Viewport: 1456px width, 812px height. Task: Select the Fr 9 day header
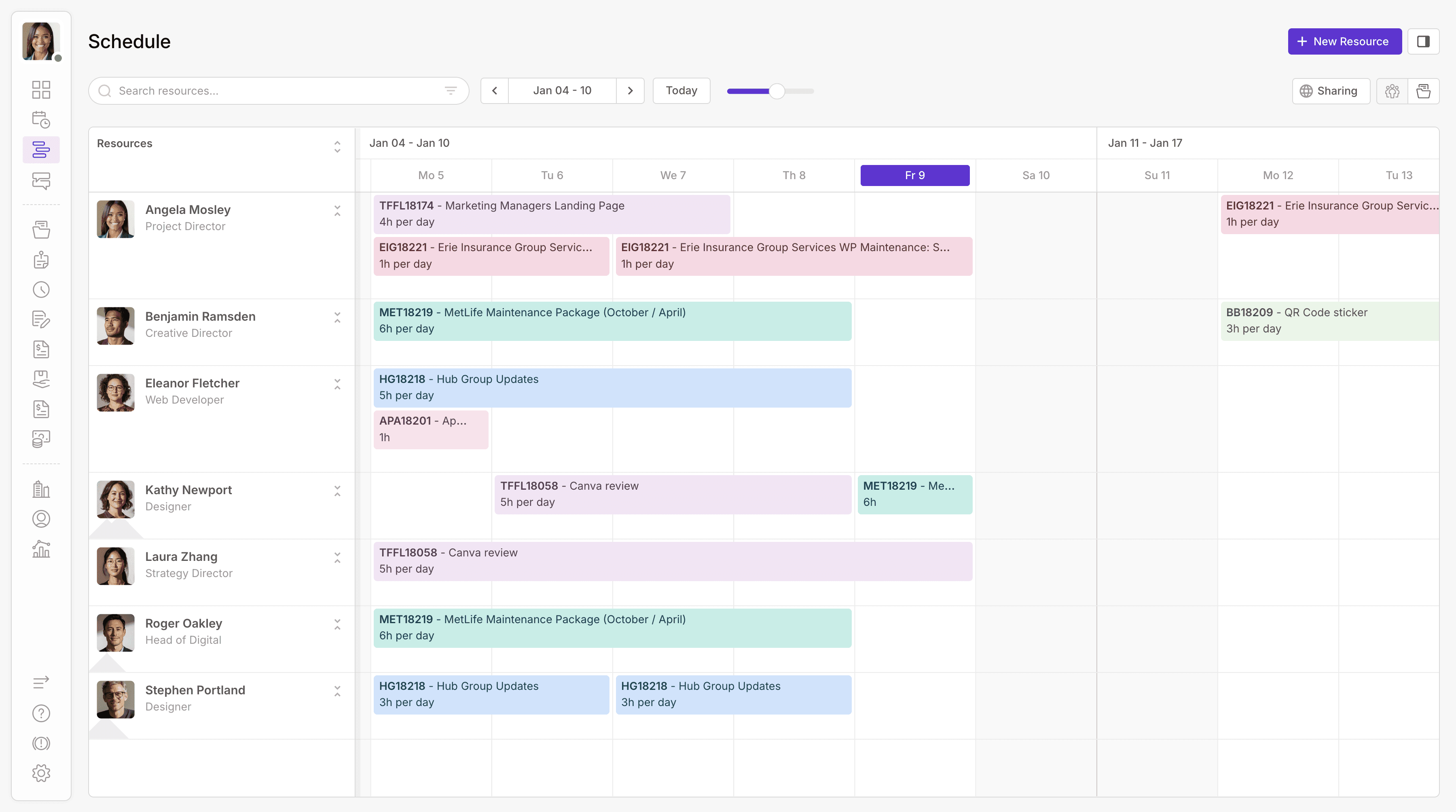coord(914,175)
